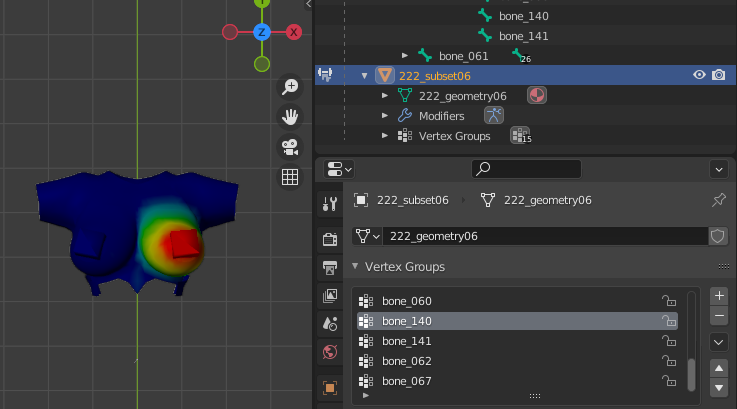Image resolution: width=737 pixels, height=409 pixels.
Task: Select the bone_062 vertex group
Action: coord(517,361)
